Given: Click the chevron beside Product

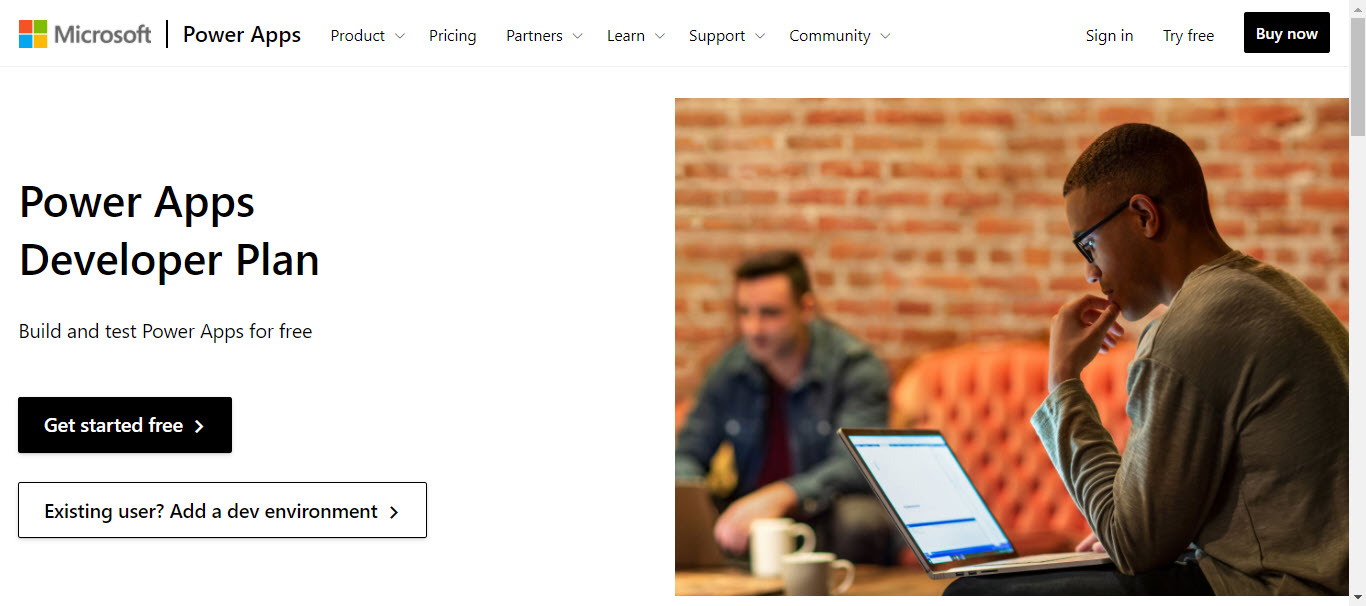Looking at the screenshot, I should 400,36.
